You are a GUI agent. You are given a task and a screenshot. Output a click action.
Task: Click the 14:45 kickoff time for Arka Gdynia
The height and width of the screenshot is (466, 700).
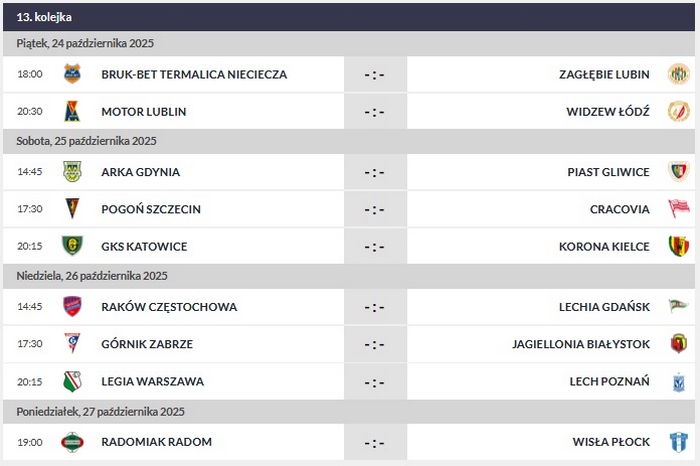pos(30,171)
